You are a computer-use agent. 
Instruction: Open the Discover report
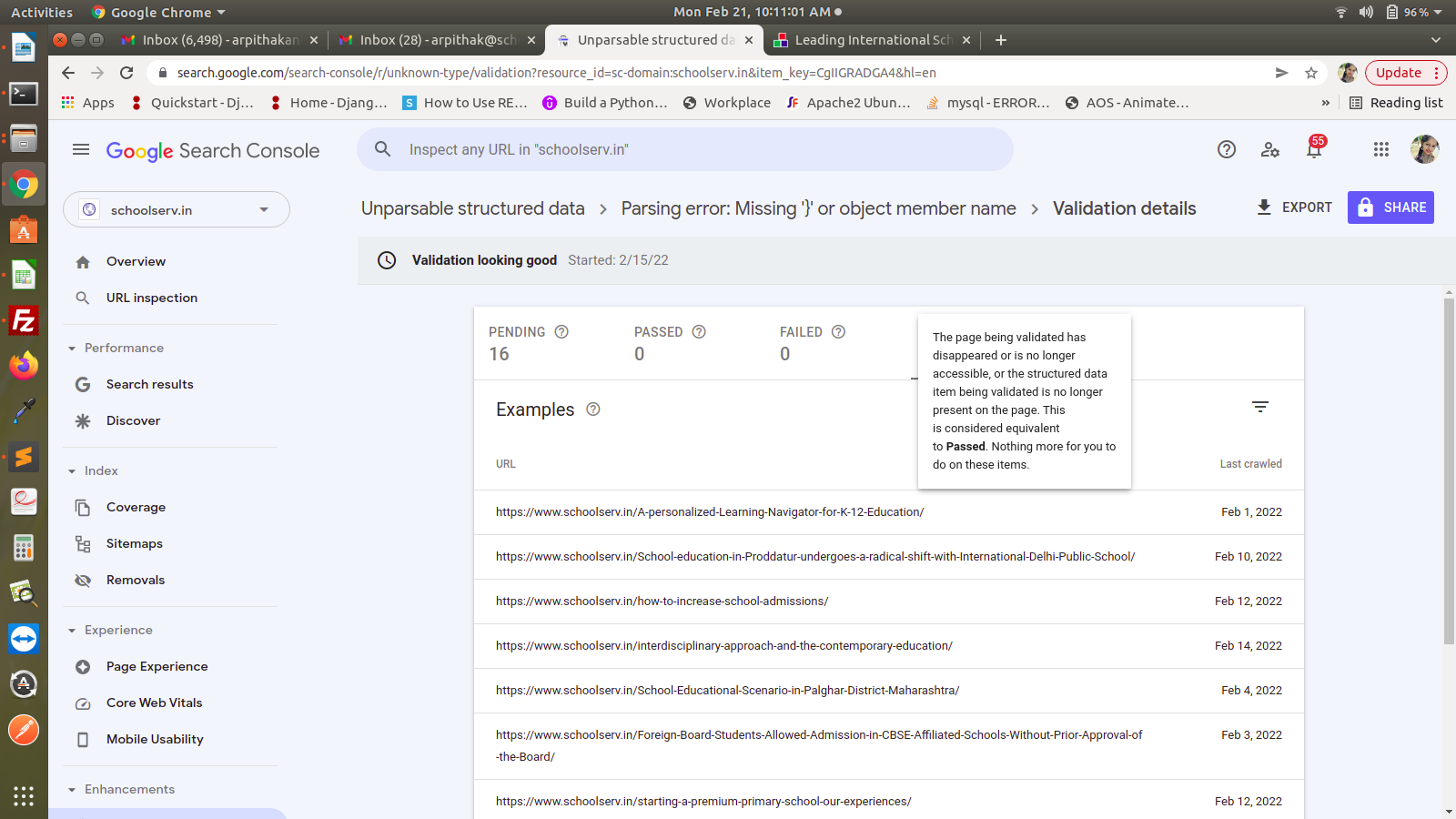click(x=133, y=421)
